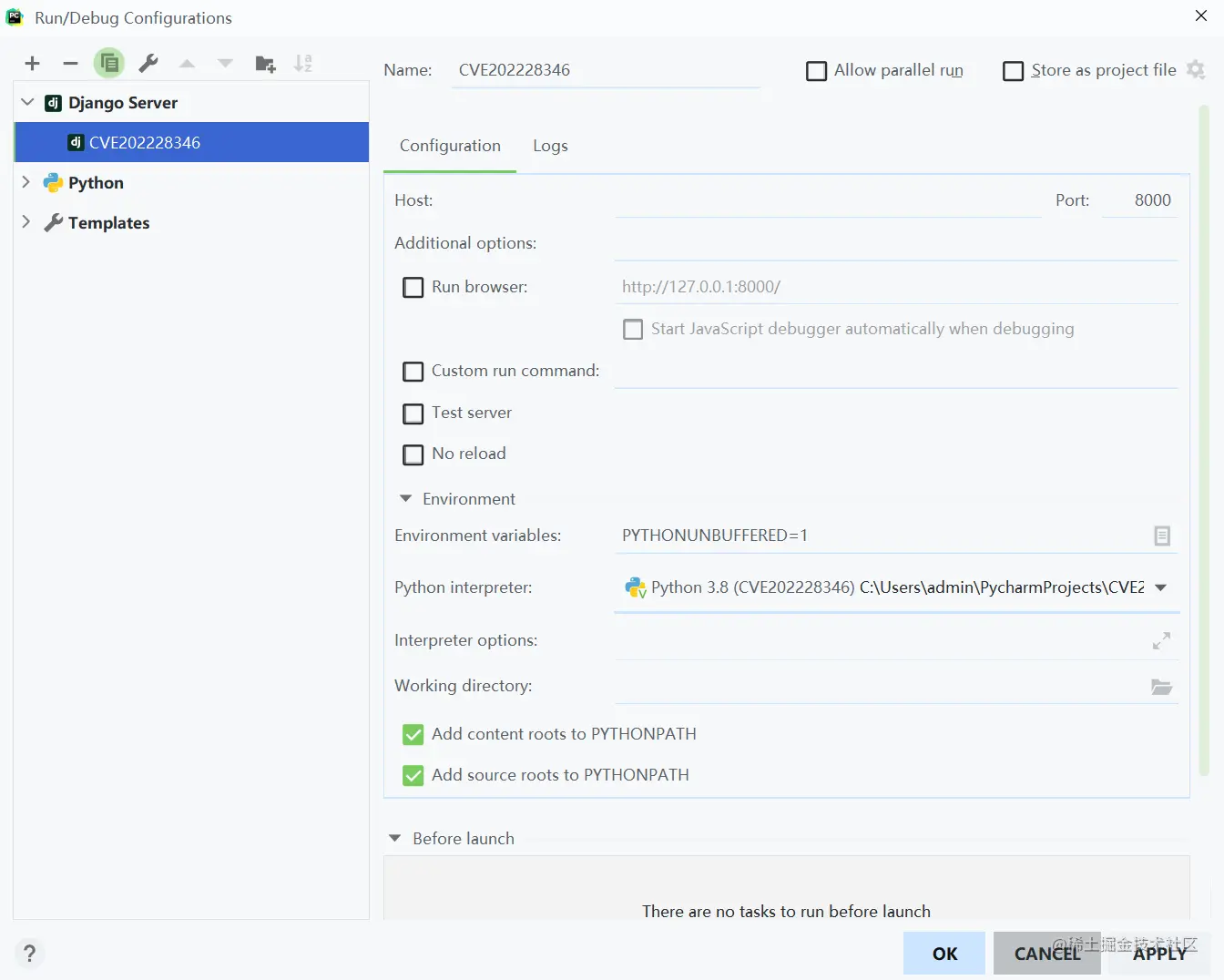The image size is (1224, 980).
Task: Create new folder for configurations
Action: [x=265, y=63]
